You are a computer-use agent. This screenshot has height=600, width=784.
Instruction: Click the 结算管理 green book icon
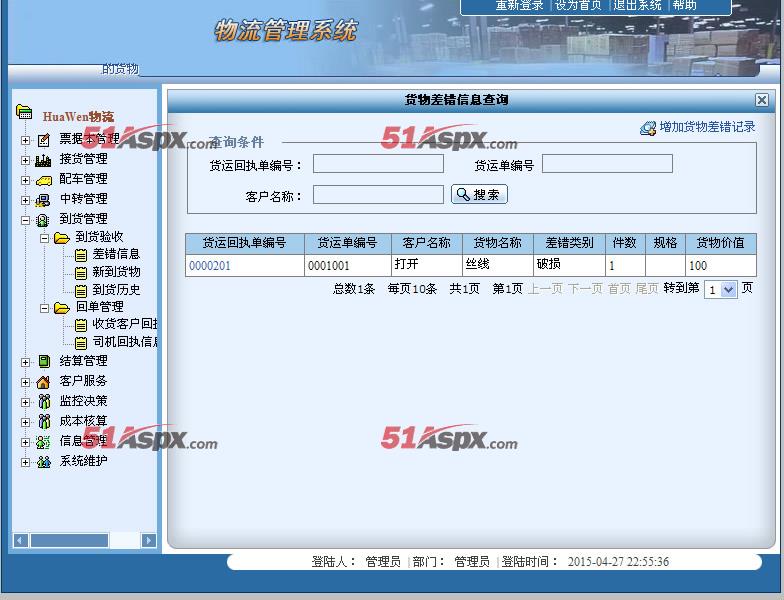tap(44, 362)
